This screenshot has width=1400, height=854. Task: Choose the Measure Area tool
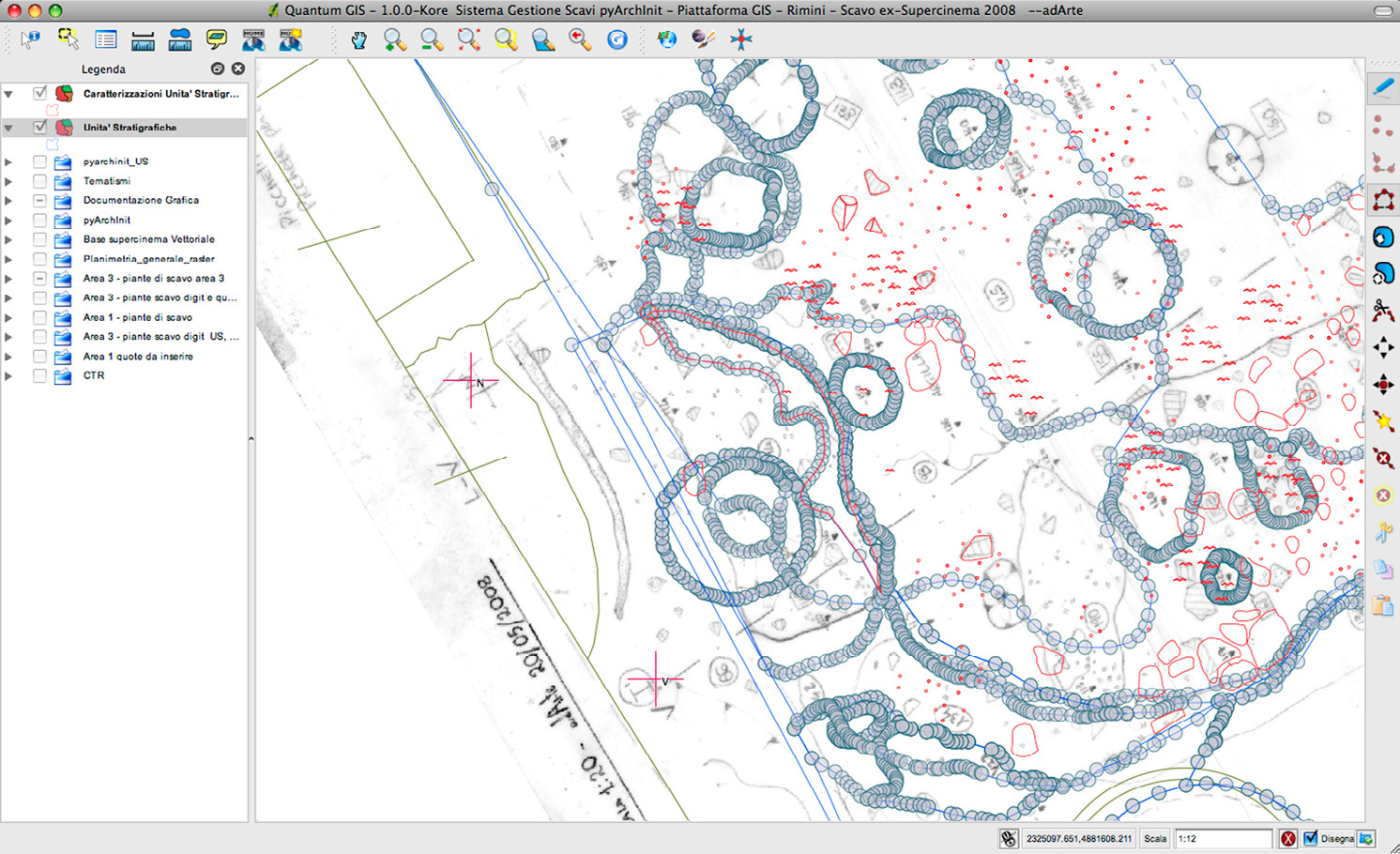click(x=180, y=39)
